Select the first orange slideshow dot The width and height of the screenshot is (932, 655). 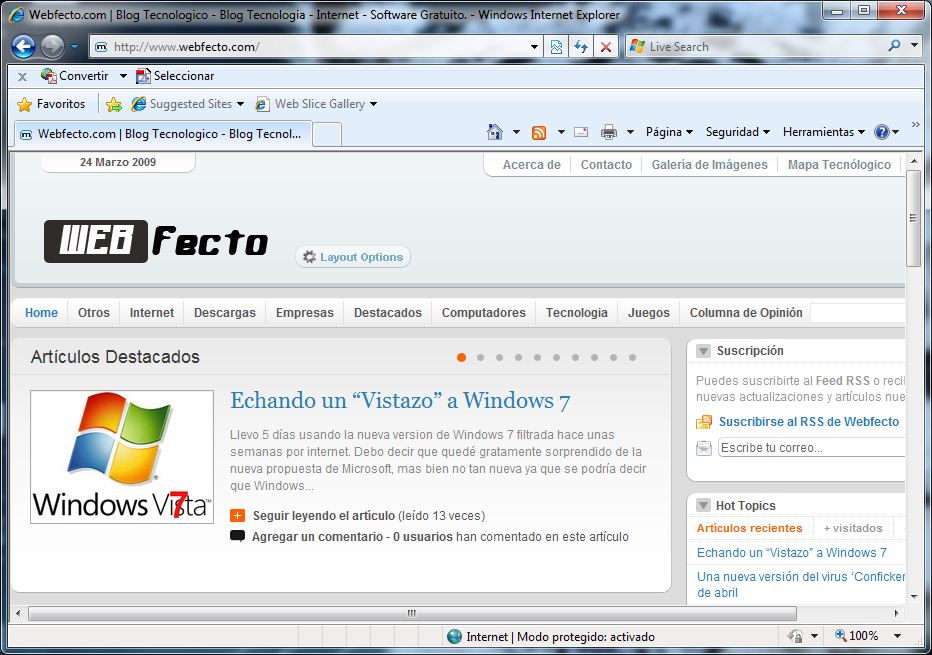pos(461,357)
